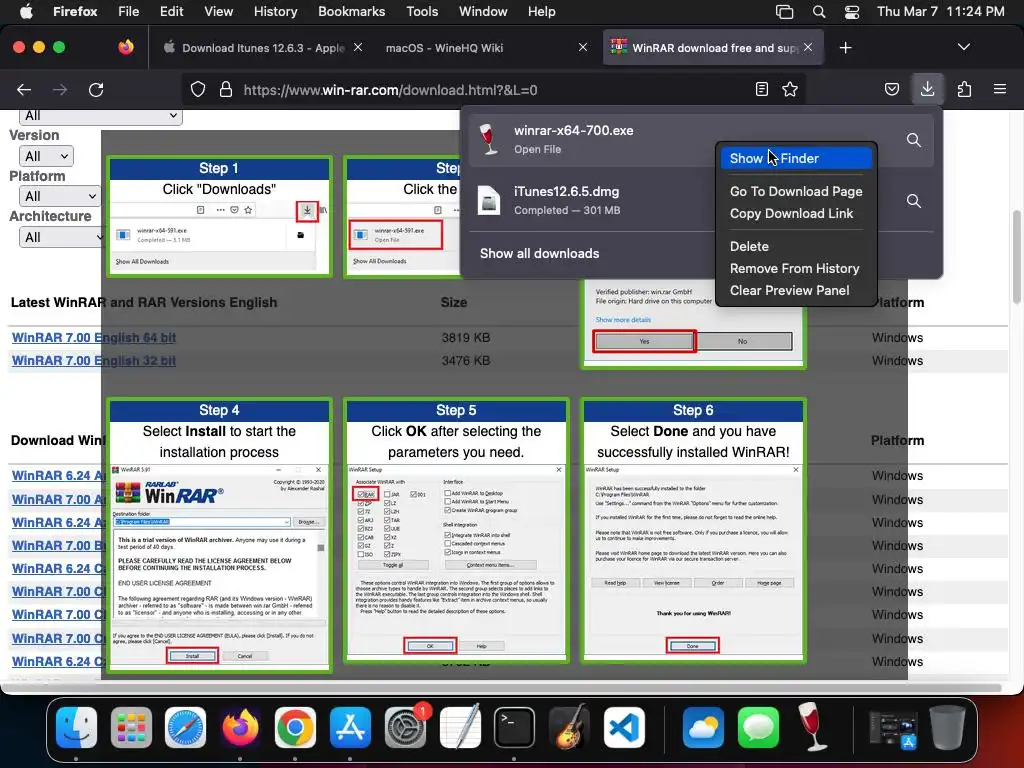Viewport: 1024px width, 768px height.
Task: Select Remove From History menu entry
Action: click(x=796, y=268)
